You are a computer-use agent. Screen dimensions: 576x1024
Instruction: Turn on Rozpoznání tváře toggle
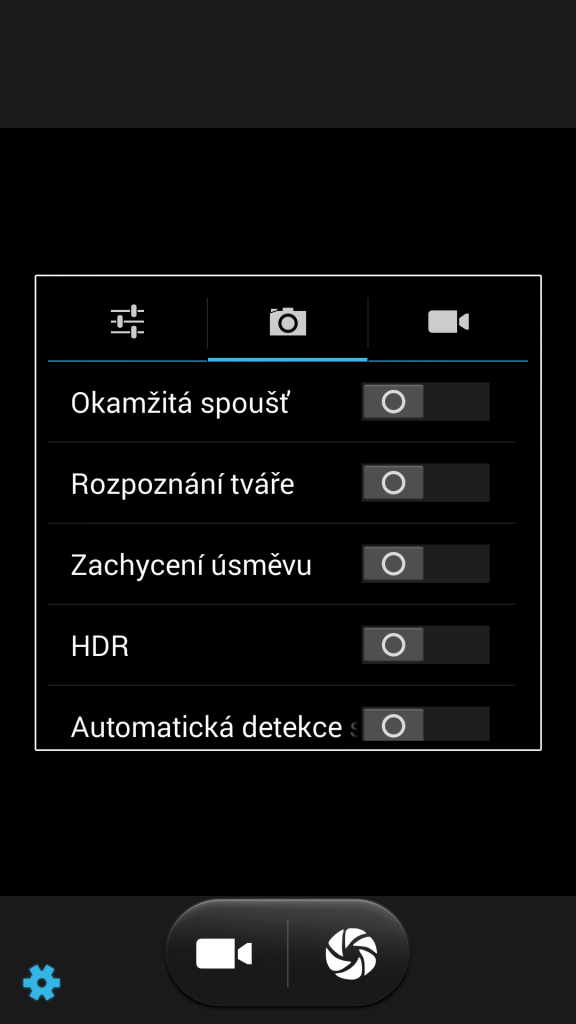425,483
